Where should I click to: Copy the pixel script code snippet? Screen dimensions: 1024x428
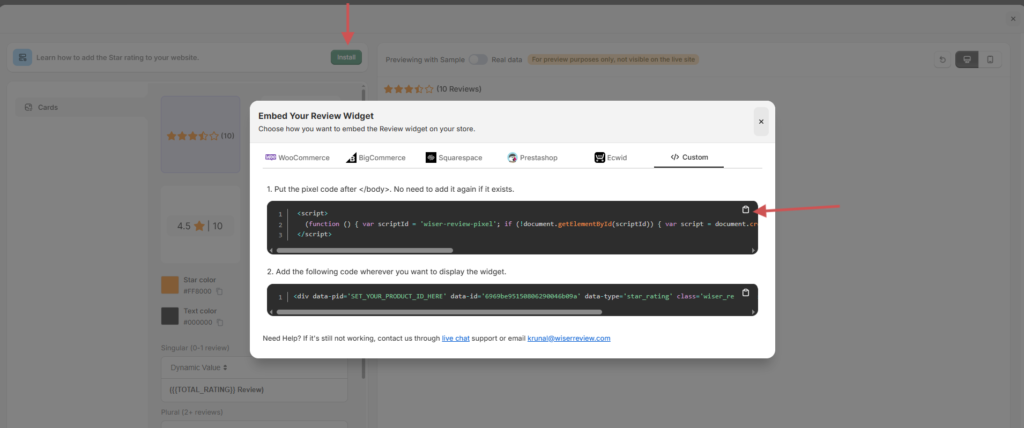click(x=745, y=210)
